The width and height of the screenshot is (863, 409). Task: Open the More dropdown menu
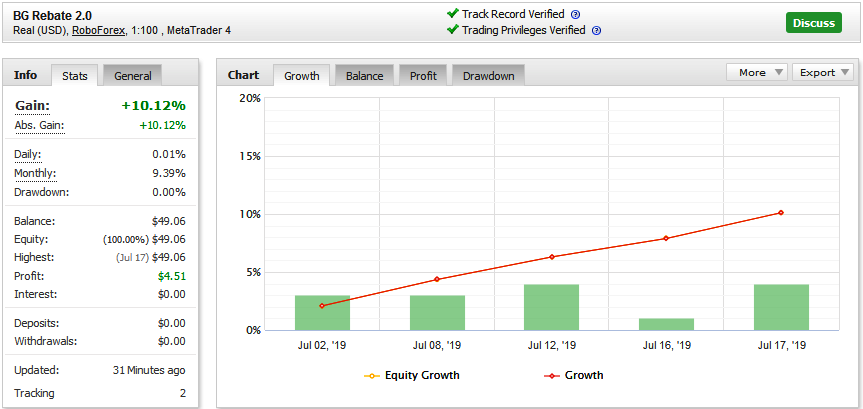click(757, 73)
